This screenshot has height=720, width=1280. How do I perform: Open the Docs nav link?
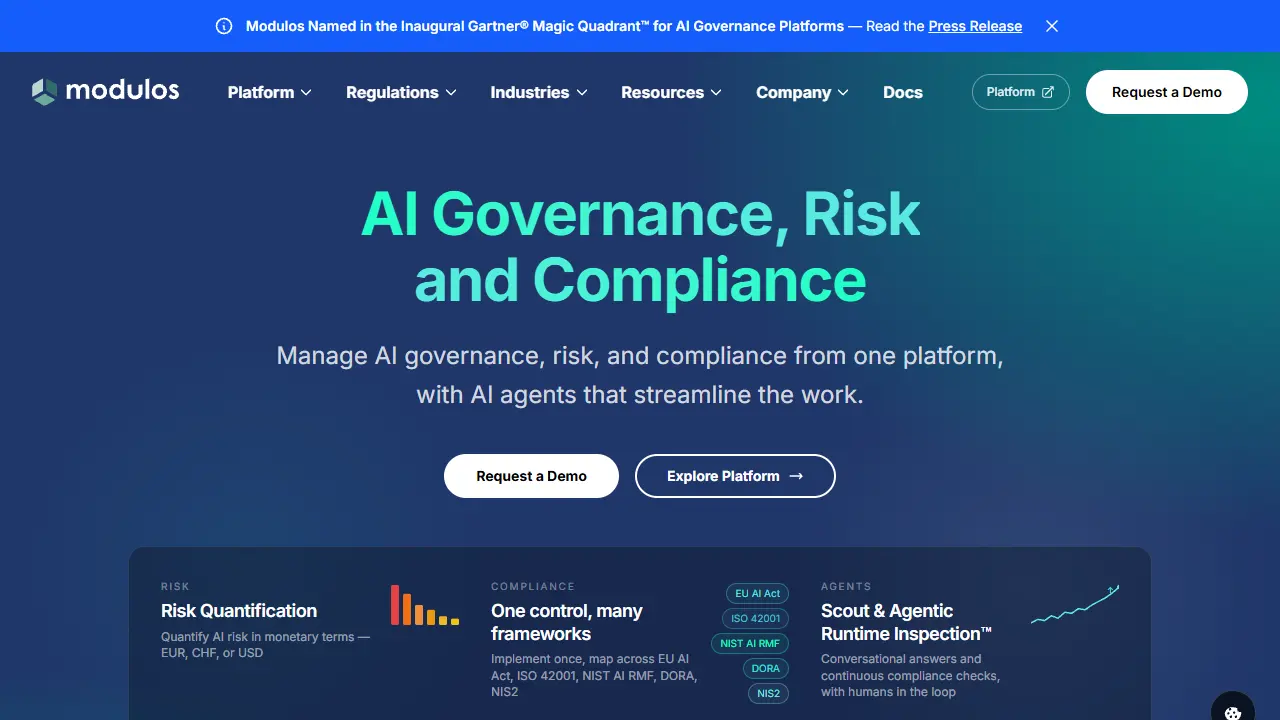(x=903, y=92)
